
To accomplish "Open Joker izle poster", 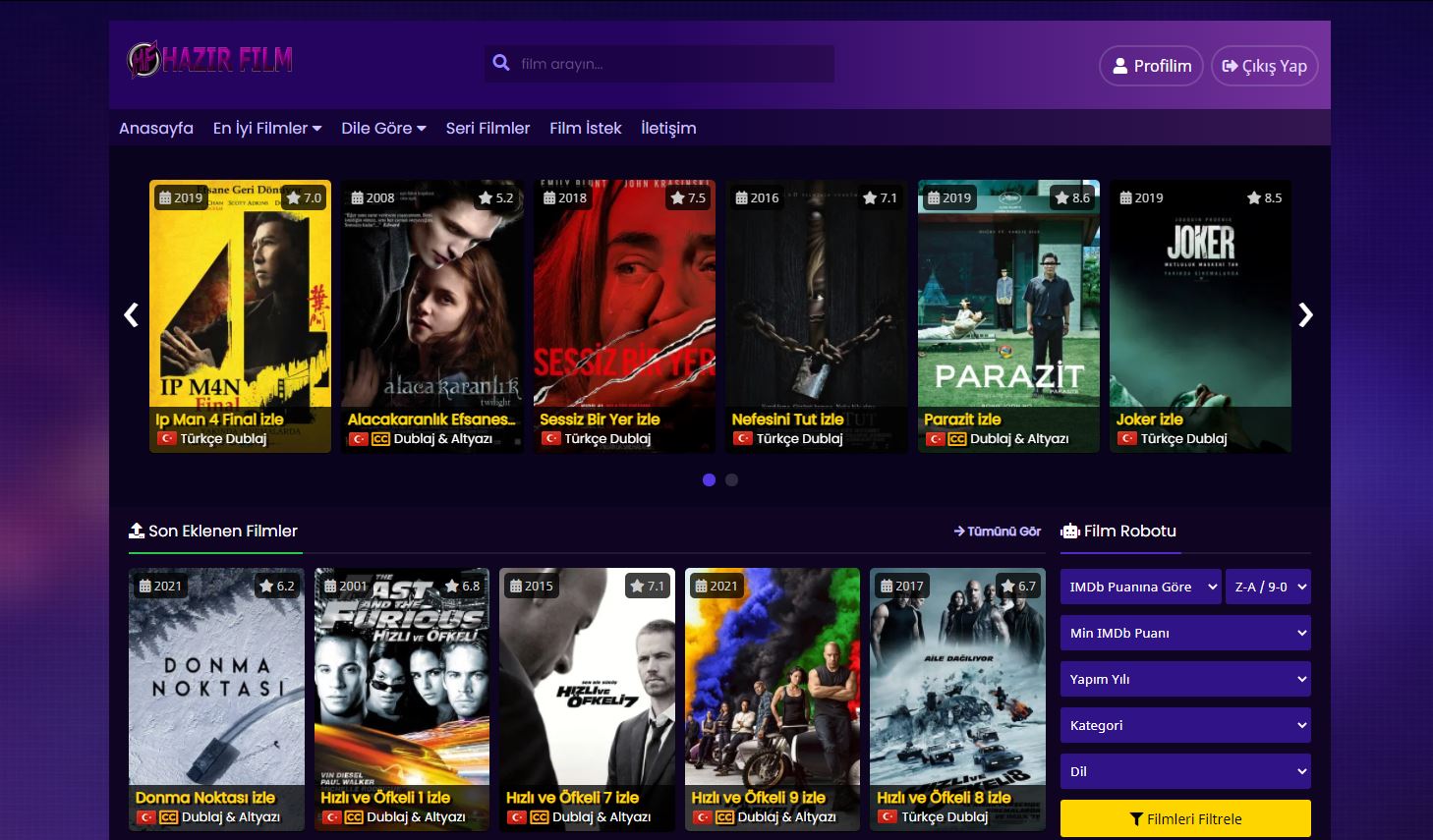I will 1201,315.
